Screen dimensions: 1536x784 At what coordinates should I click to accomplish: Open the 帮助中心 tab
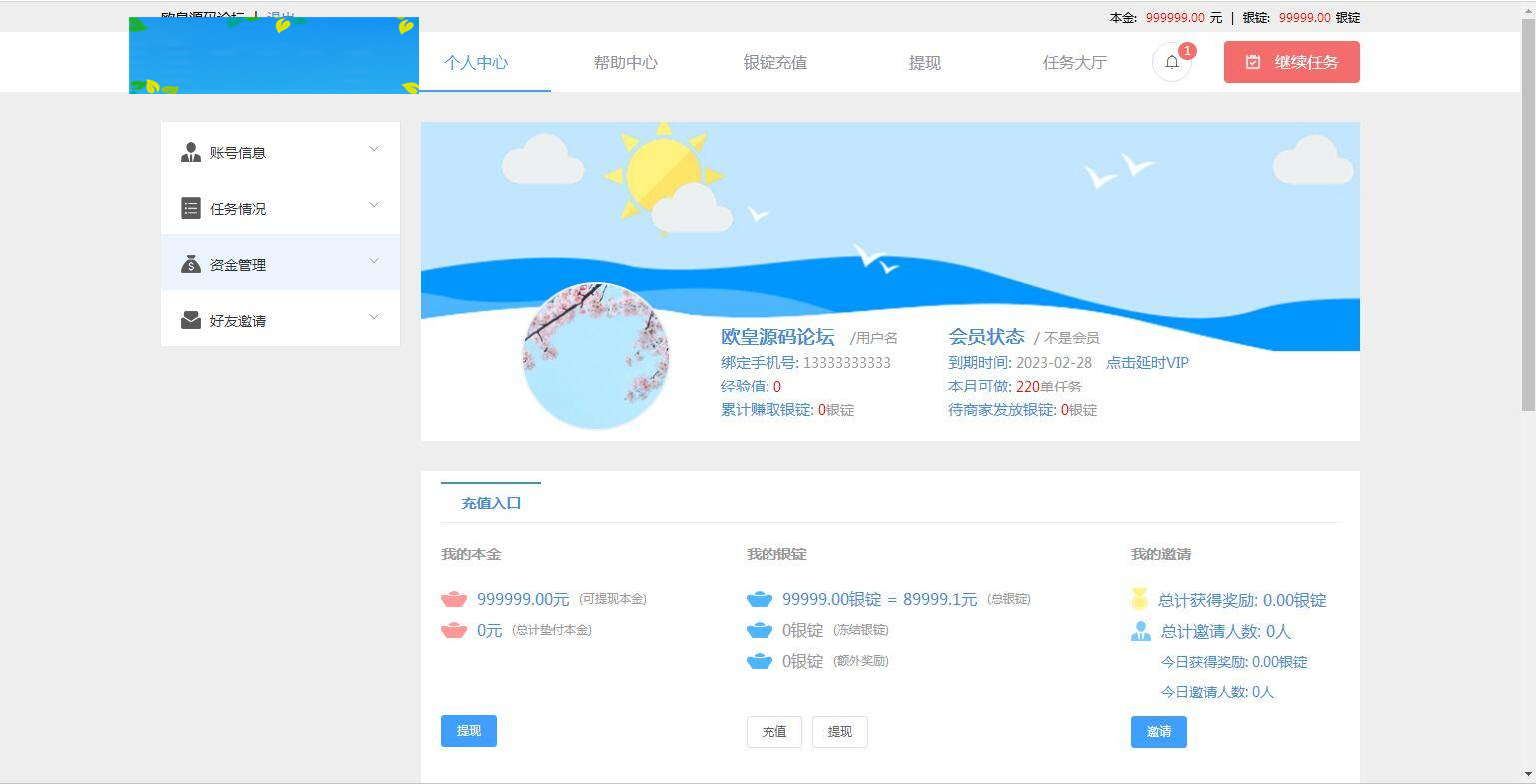[625, 62]
